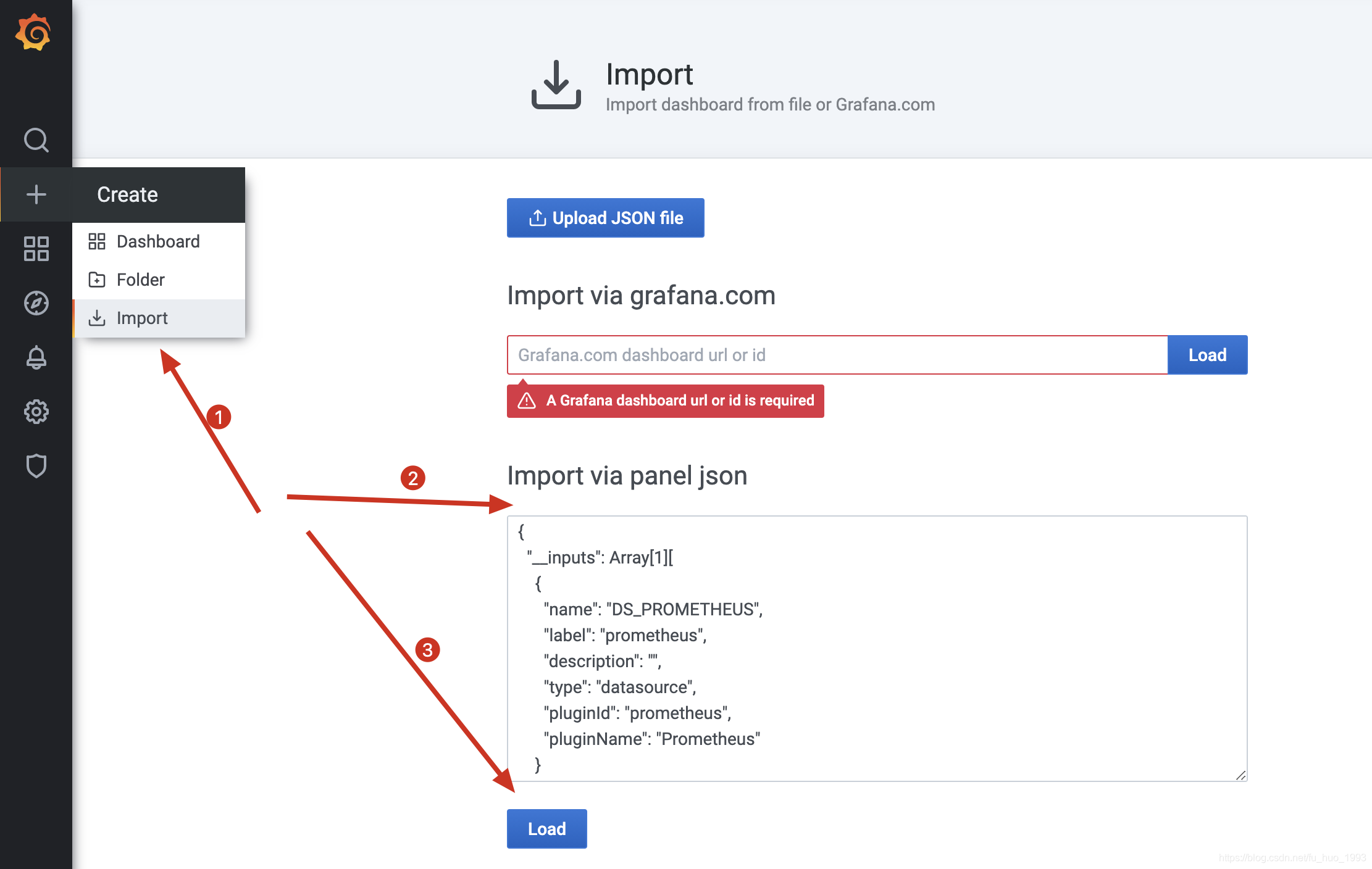Open Configuration via gear icon
Viewport: 1372px width, 869px height.
click(x=36, y=412)
